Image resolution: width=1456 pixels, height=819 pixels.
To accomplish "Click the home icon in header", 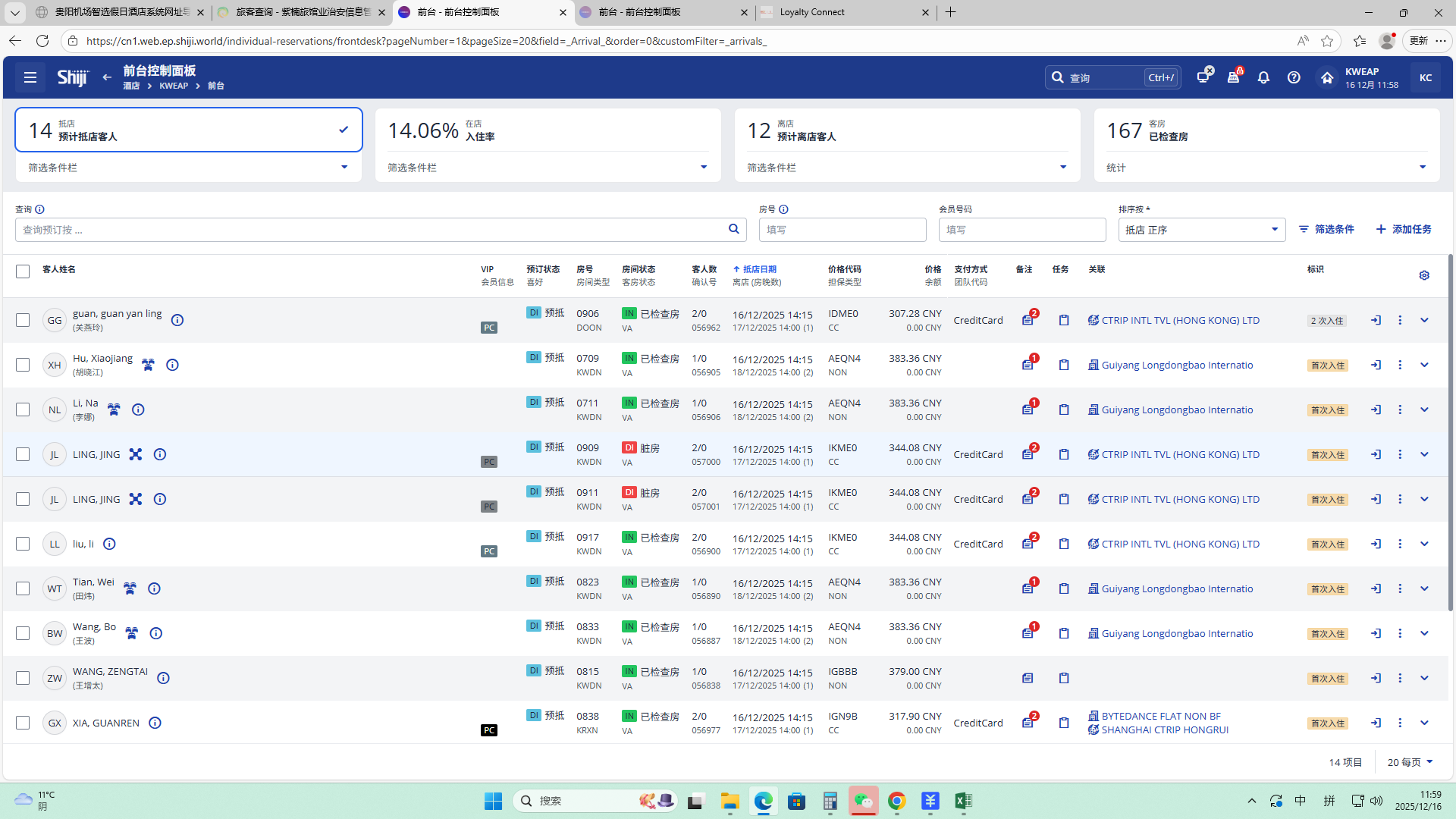I will click(1326, 77).
